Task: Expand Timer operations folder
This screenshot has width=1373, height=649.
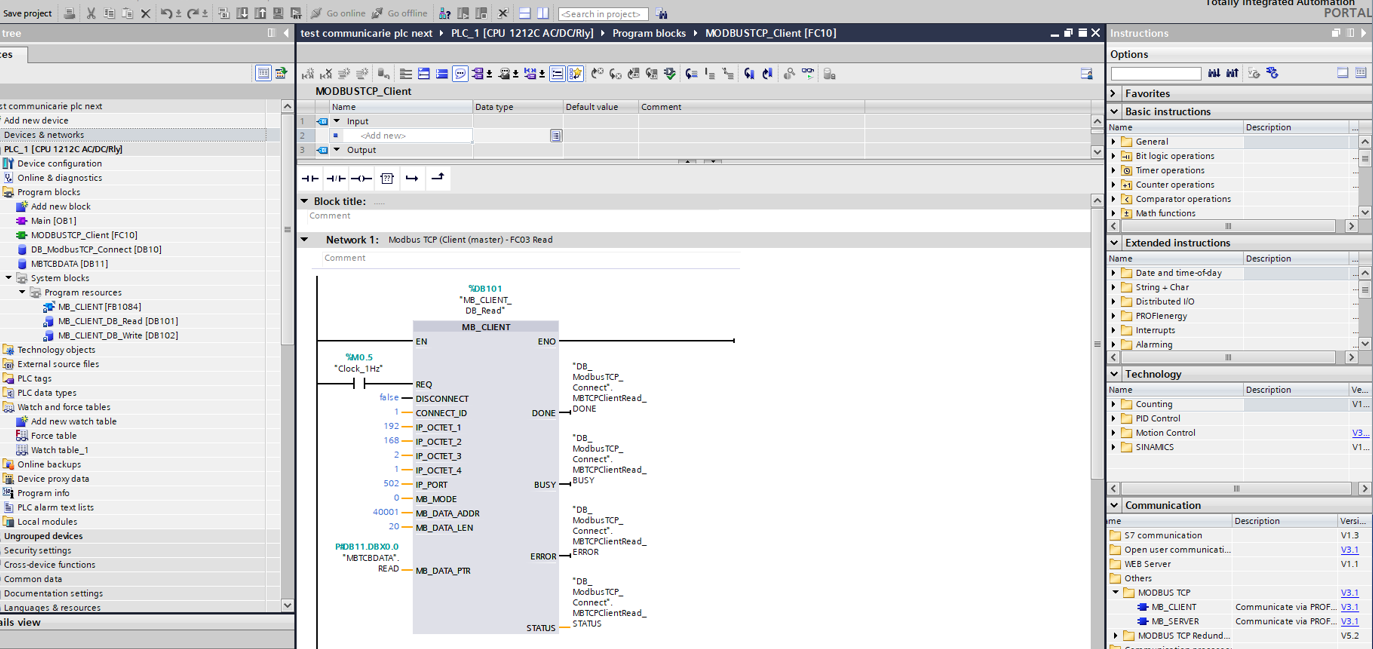Action: tap(1114, 170)
